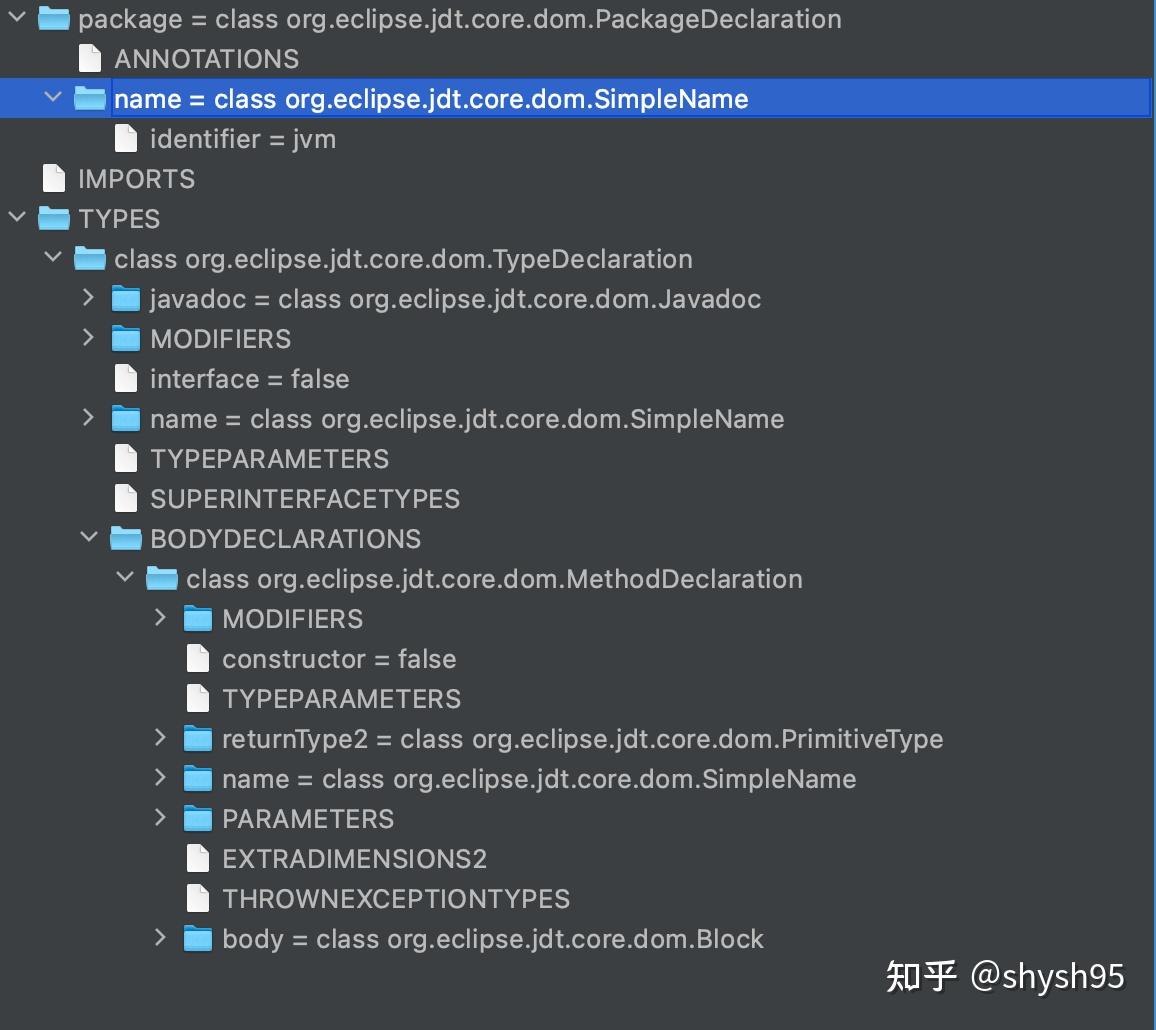Click the file icon next to IMPORTS
Screen dimensions: 1156x1030
point(54,179)
